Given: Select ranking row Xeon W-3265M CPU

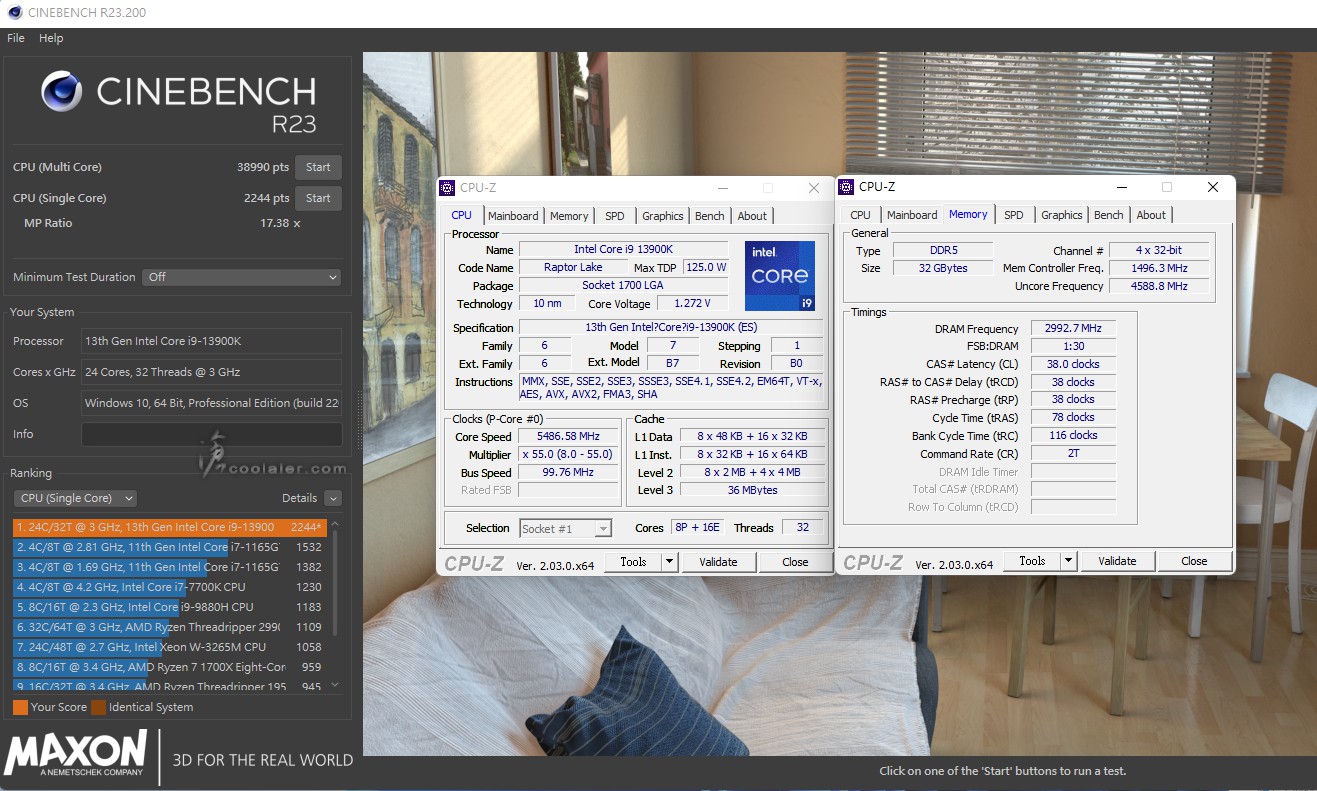Looking at the screenshot, I should point(170,647).
